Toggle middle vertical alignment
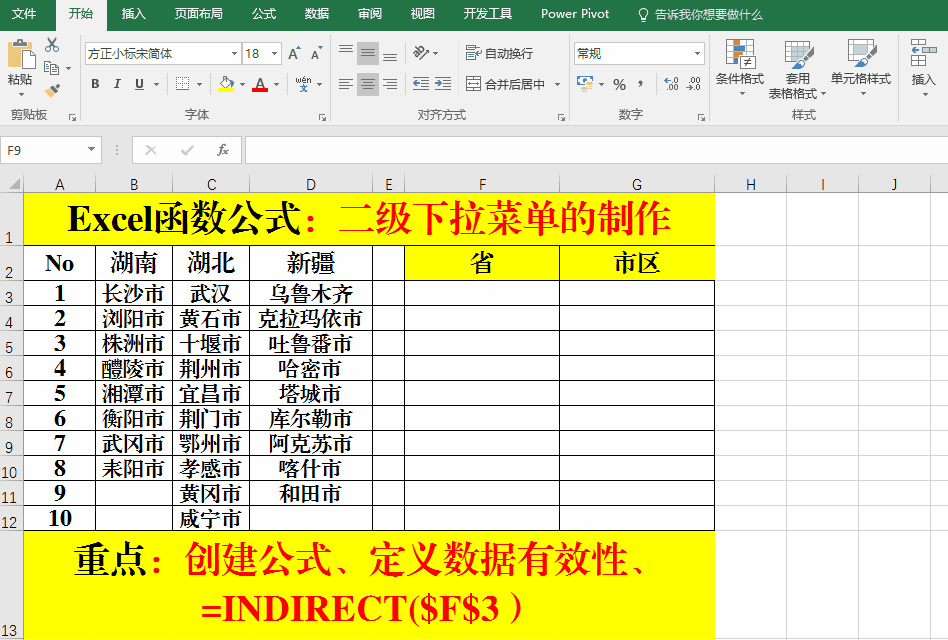 368,54
